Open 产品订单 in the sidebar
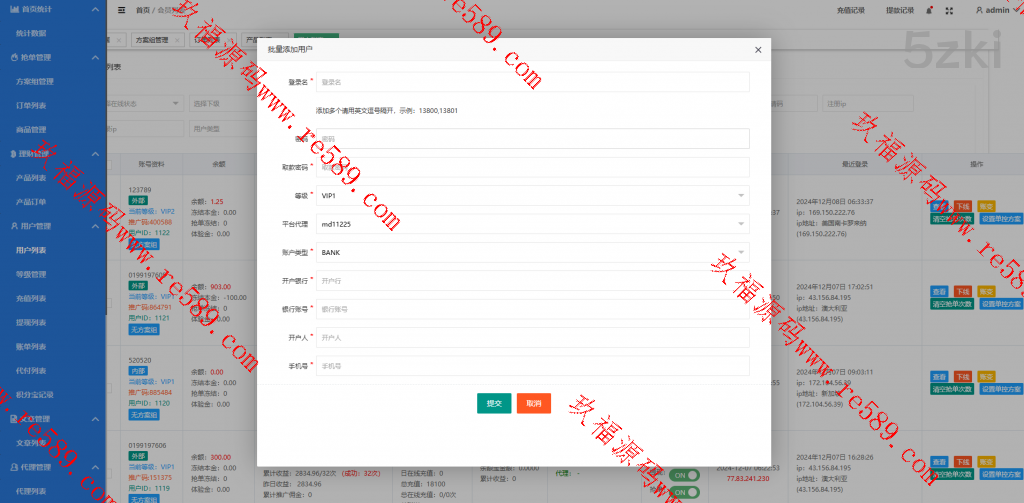 (x=31, y=202)
